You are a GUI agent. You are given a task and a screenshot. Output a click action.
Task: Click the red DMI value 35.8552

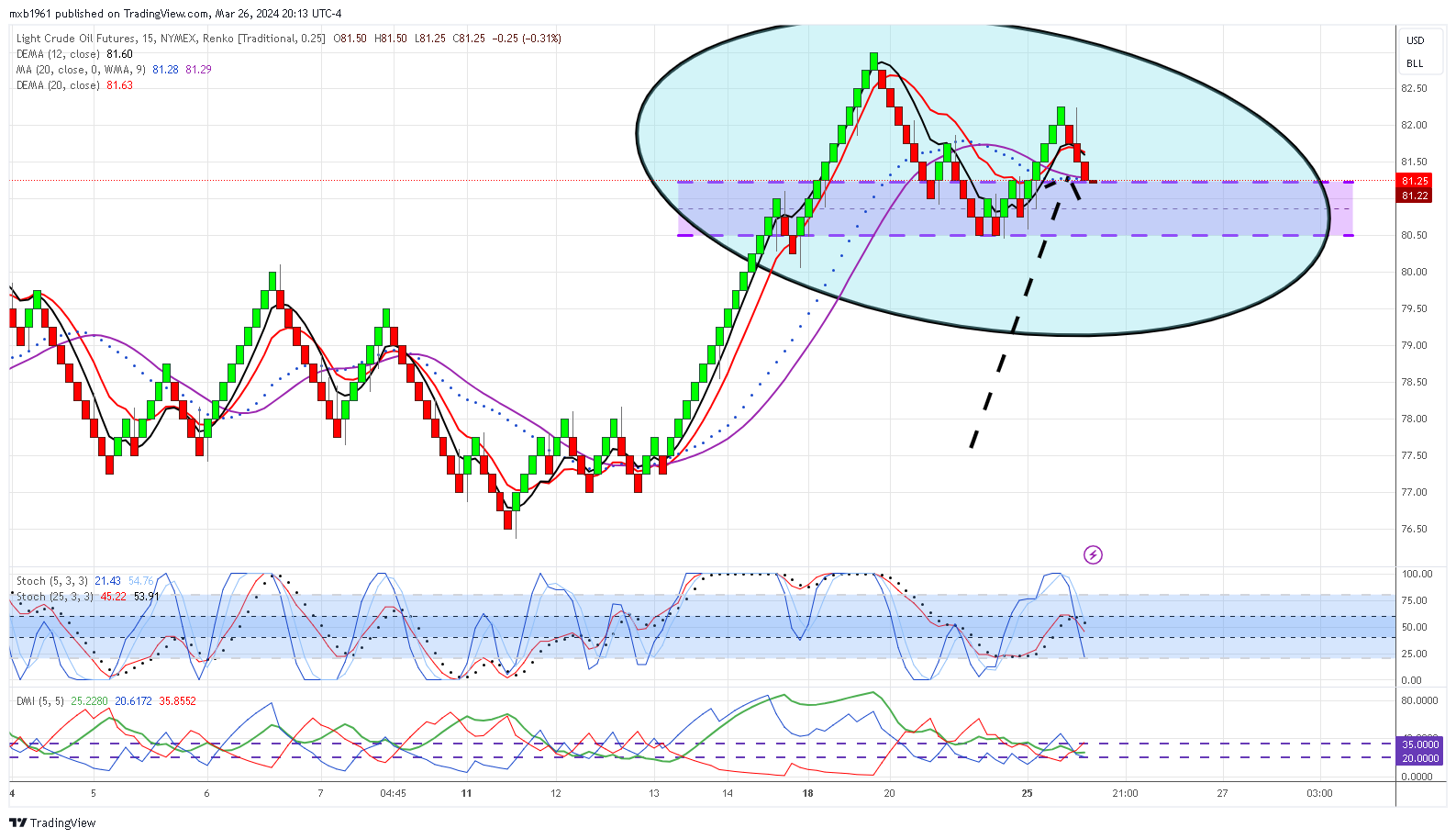click(177, 701)
